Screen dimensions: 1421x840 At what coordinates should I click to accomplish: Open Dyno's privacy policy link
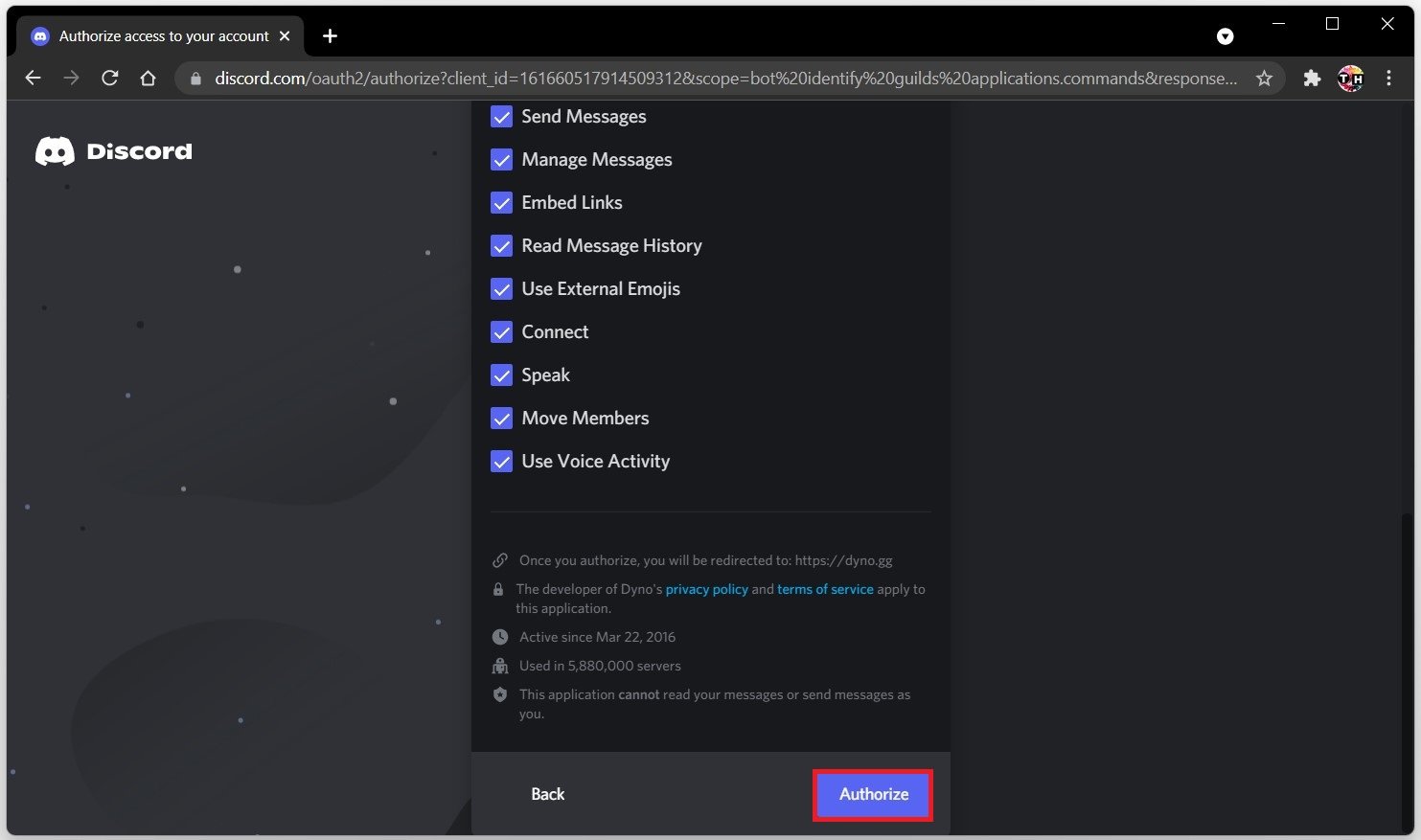[x=706, y=589]
